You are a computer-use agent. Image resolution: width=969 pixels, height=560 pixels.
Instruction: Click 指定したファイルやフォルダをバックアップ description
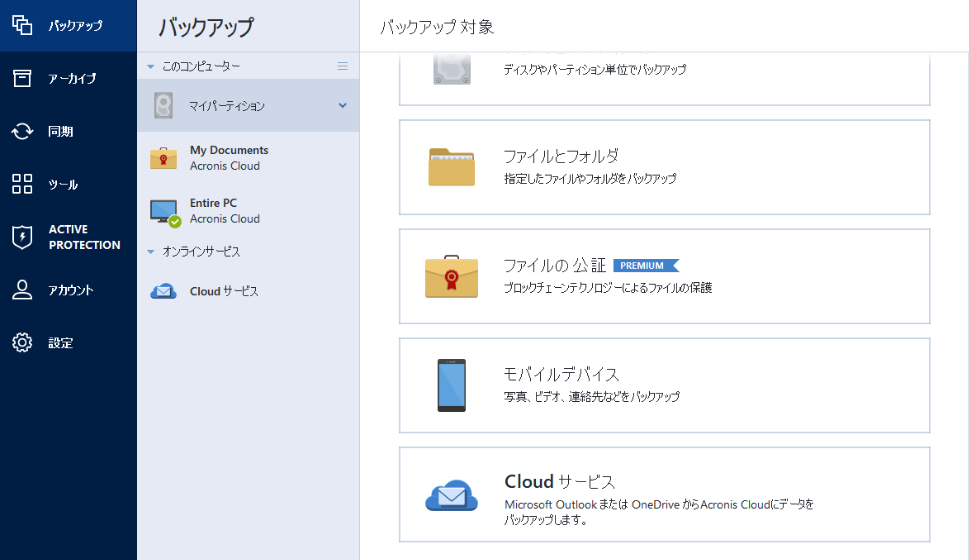coord(590,179)
